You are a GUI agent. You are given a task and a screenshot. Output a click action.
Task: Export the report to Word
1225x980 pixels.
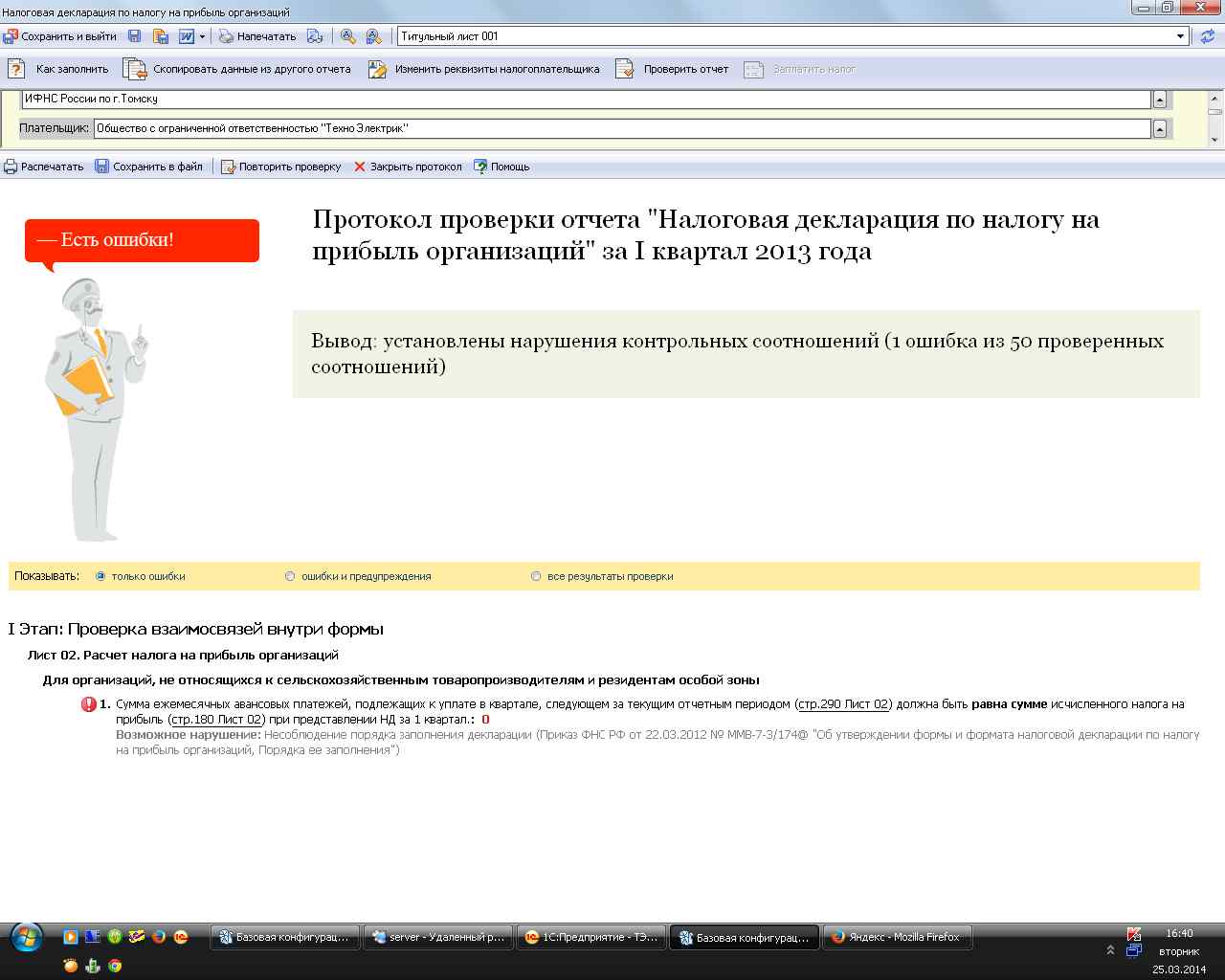click(x=184, y=35)
